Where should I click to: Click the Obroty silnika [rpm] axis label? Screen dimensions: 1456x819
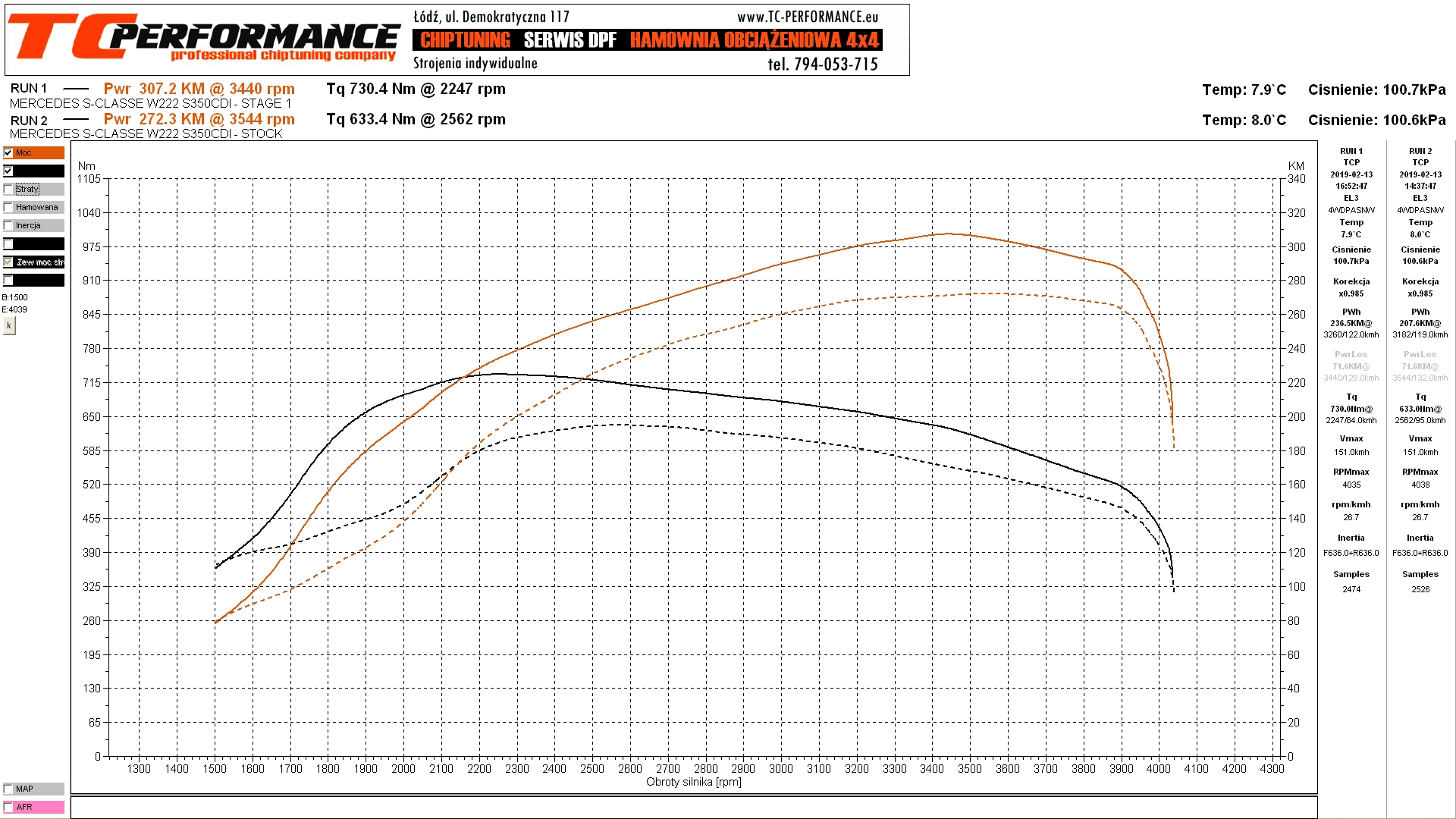(693, 782)
